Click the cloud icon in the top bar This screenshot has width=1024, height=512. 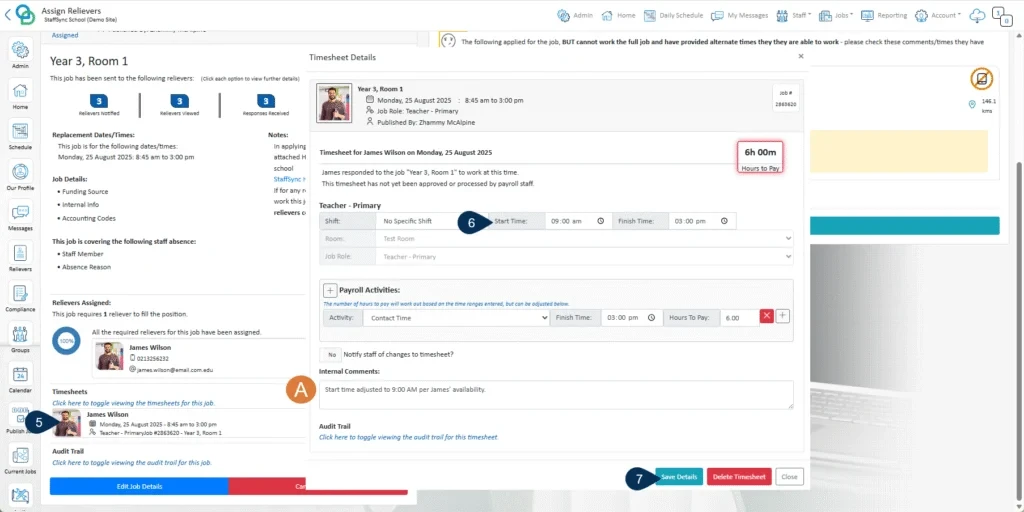click(977, 15)
